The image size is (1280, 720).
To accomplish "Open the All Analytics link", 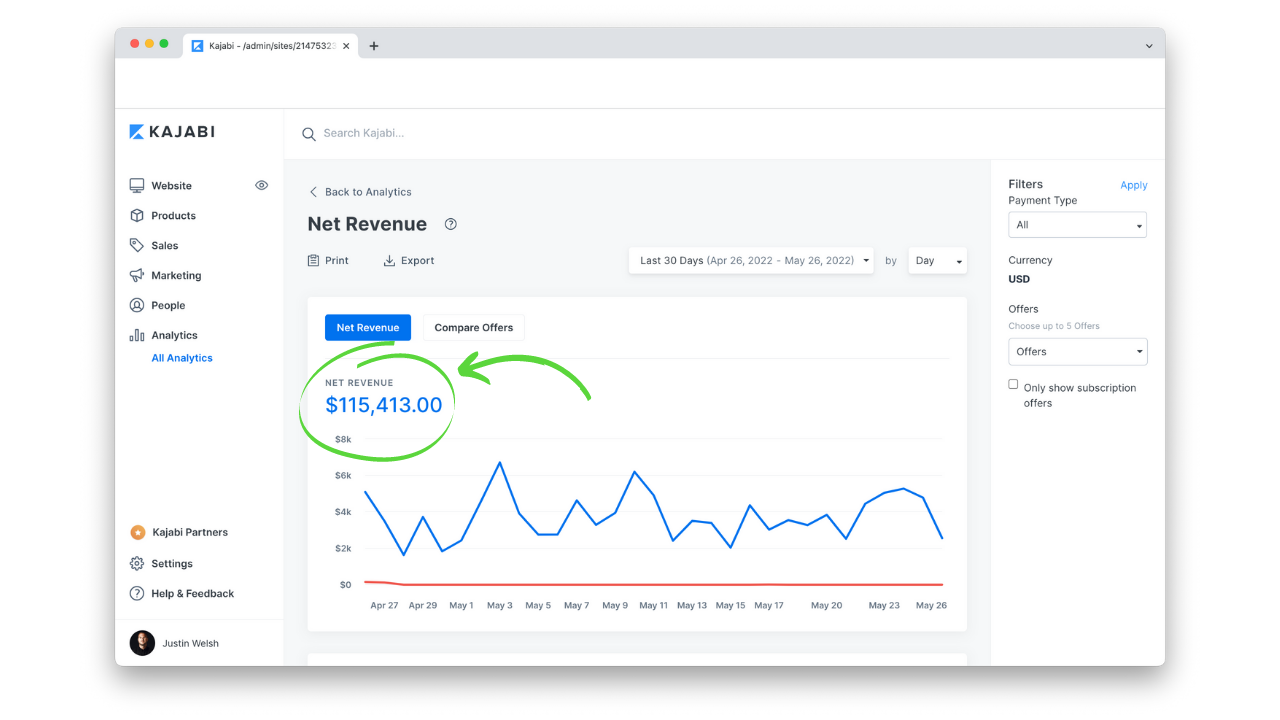I will 182,358.
